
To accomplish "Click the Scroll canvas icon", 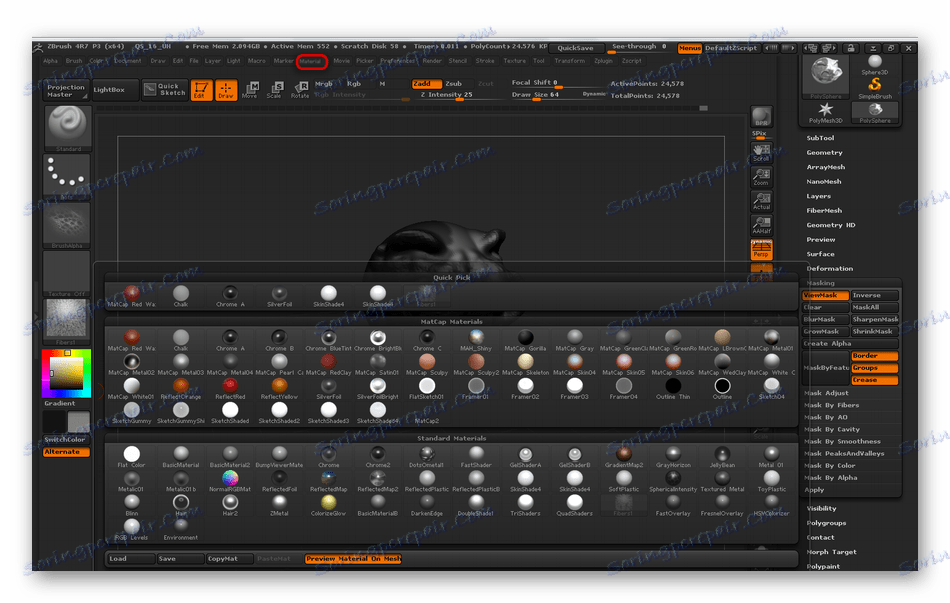I will [762, 152].
